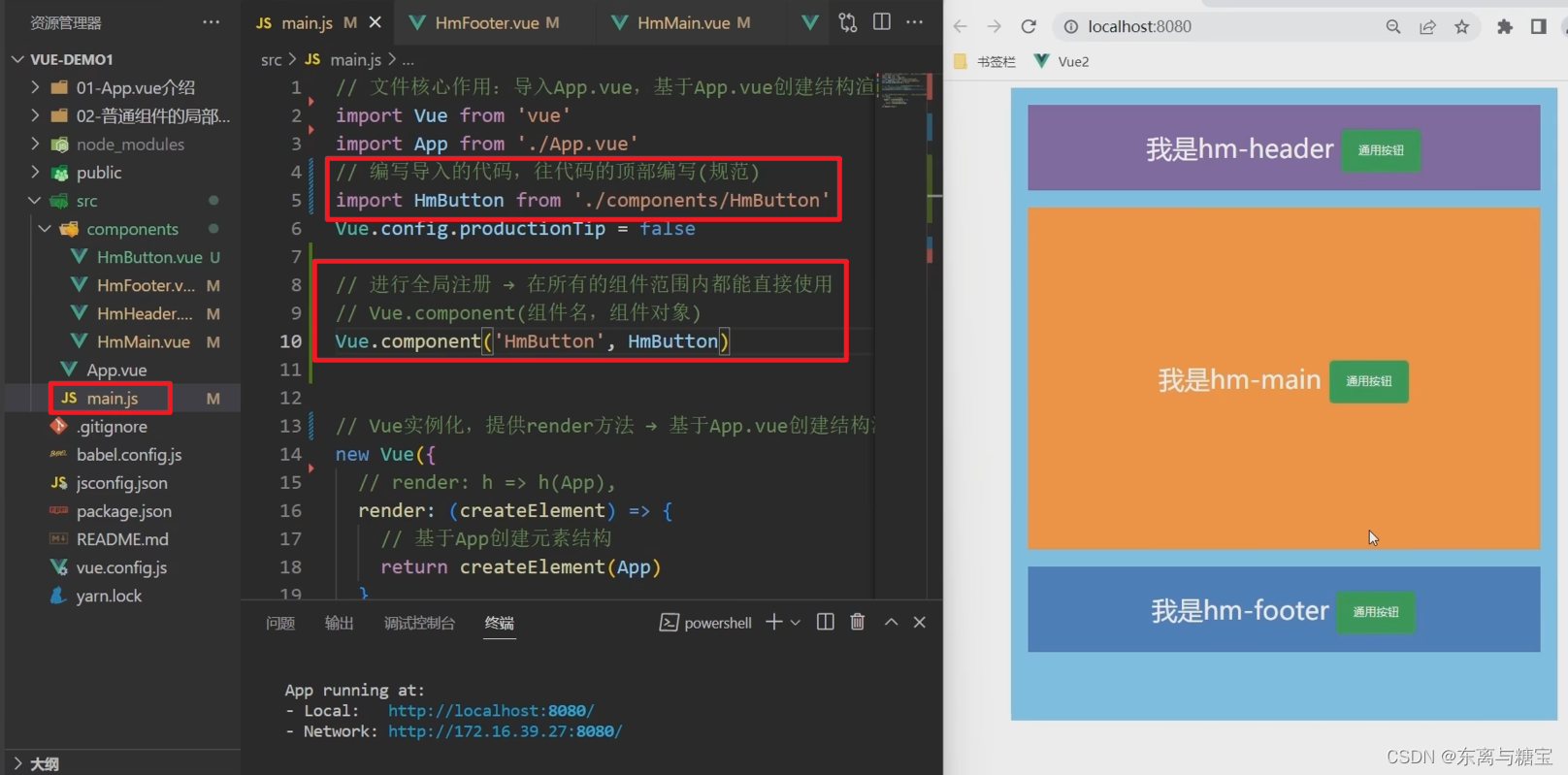Viewport: 1568px width, 775px height.
Task: Click line number 10 in the gutter
Action: click(290, 341)
